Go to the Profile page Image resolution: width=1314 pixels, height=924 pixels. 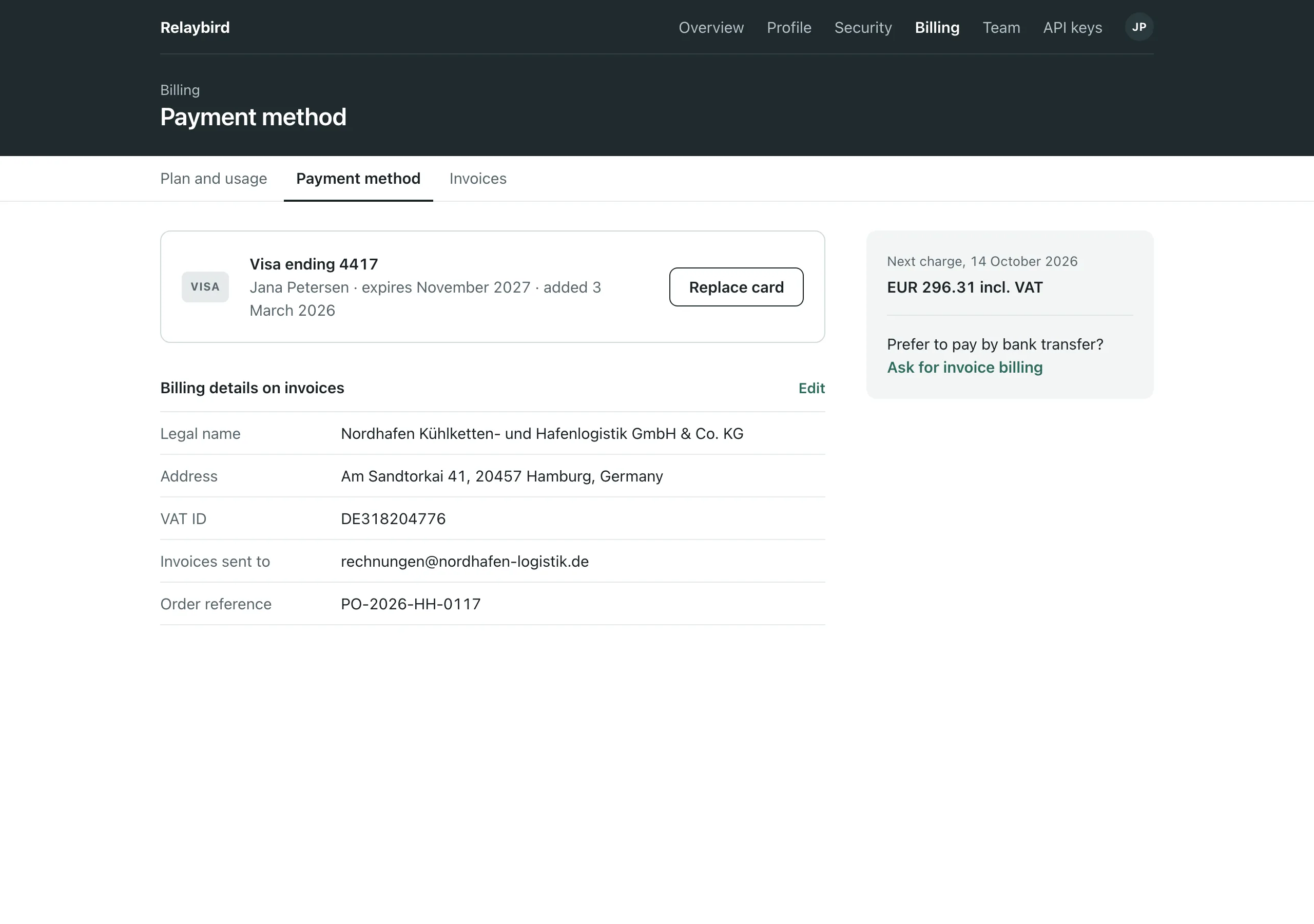tap(788, 28)
